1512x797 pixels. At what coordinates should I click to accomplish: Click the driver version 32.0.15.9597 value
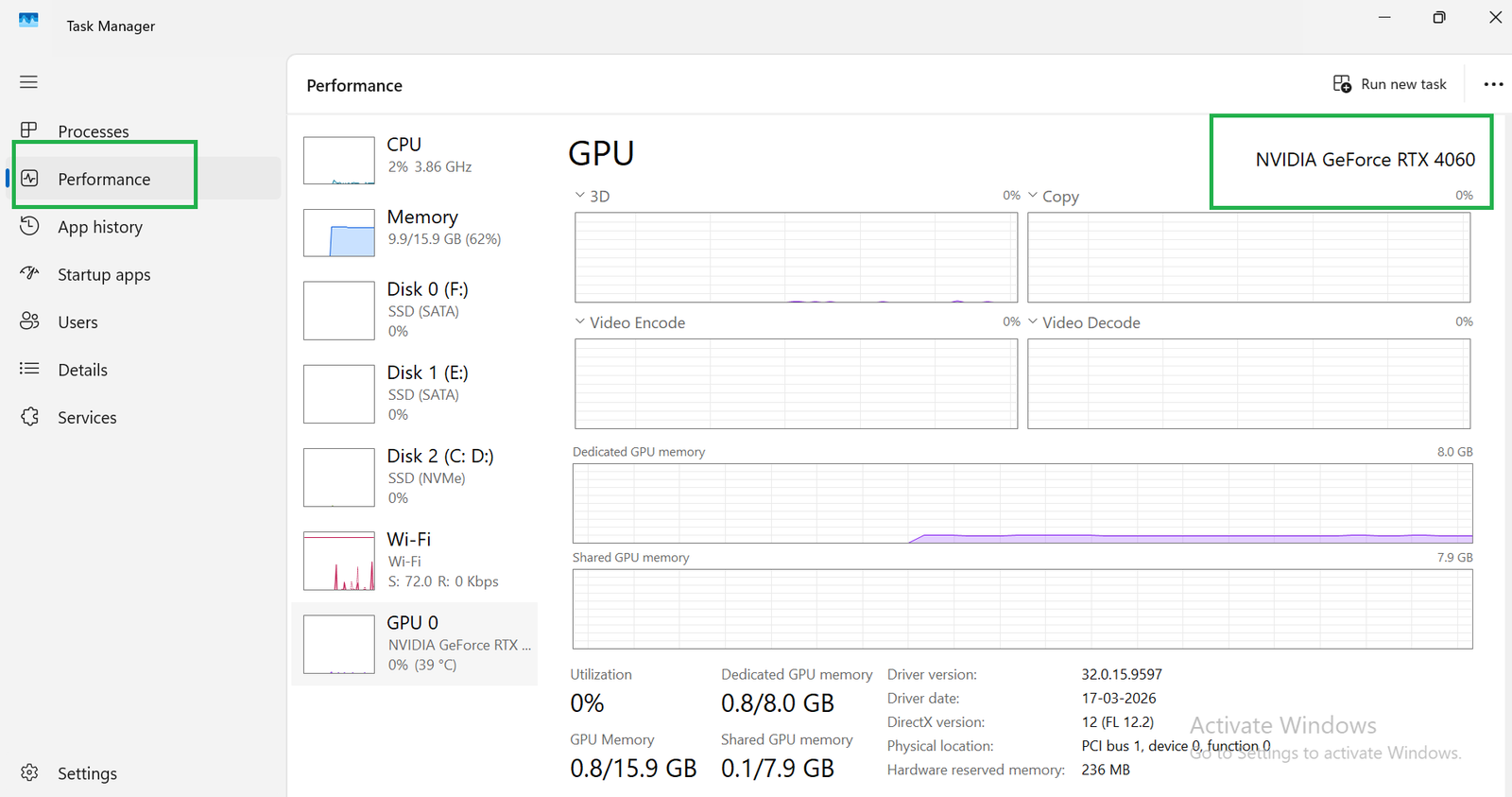click(x=1122, y=674)
